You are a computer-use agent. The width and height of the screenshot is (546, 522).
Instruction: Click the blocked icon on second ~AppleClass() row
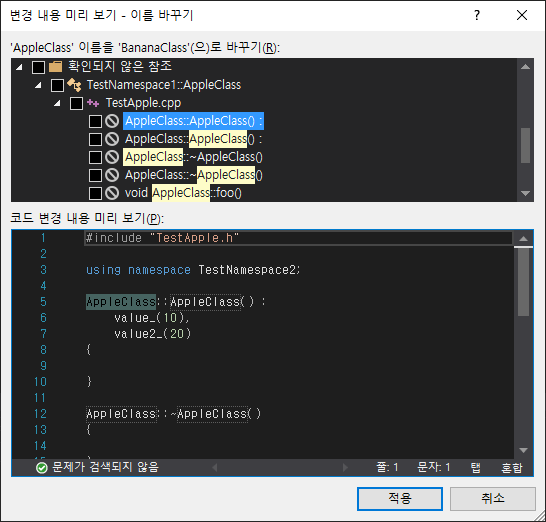point(112,175)
